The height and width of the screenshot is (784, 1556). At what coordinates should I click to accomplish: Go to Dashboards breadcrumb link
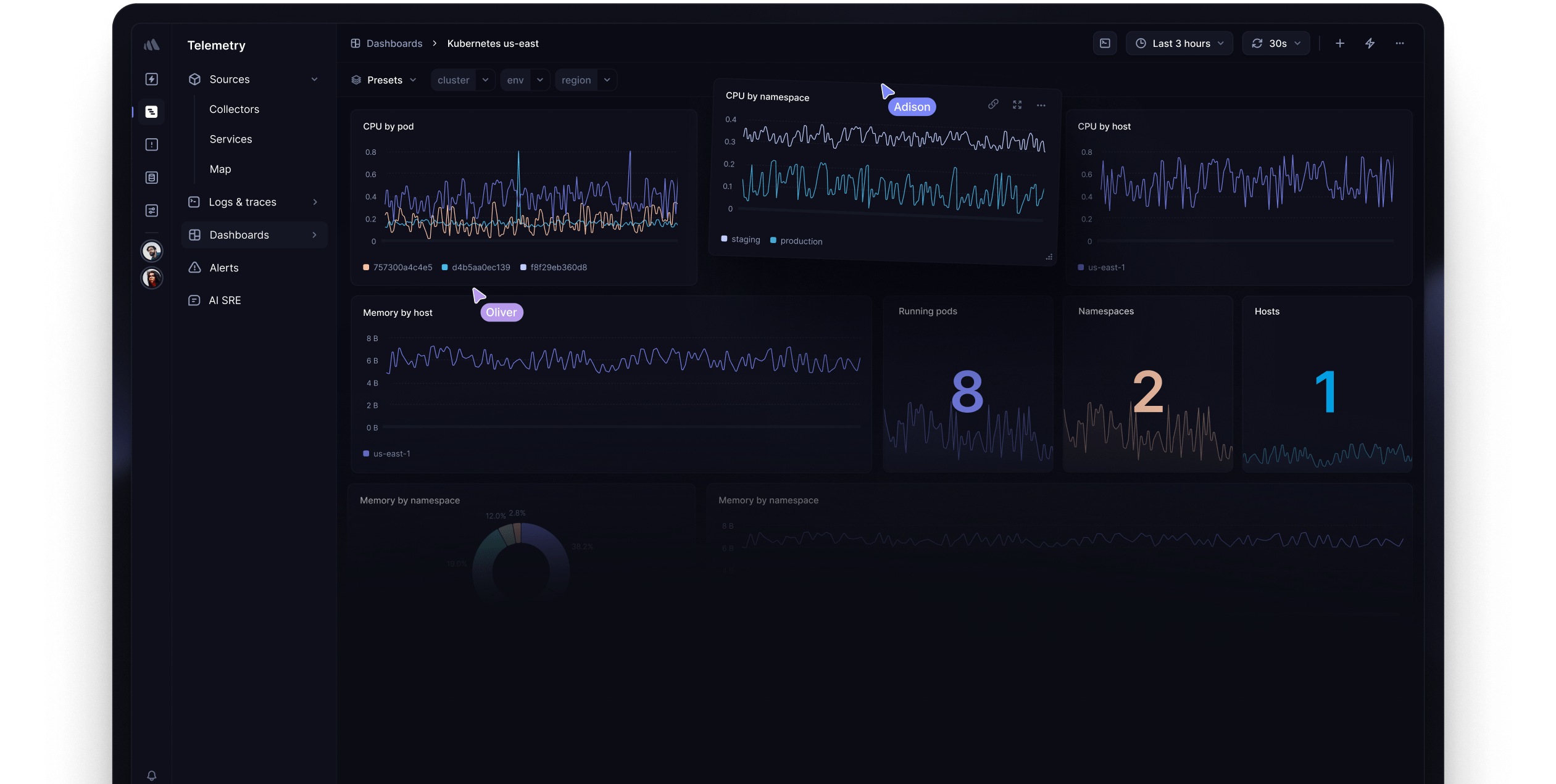(394, 43)
